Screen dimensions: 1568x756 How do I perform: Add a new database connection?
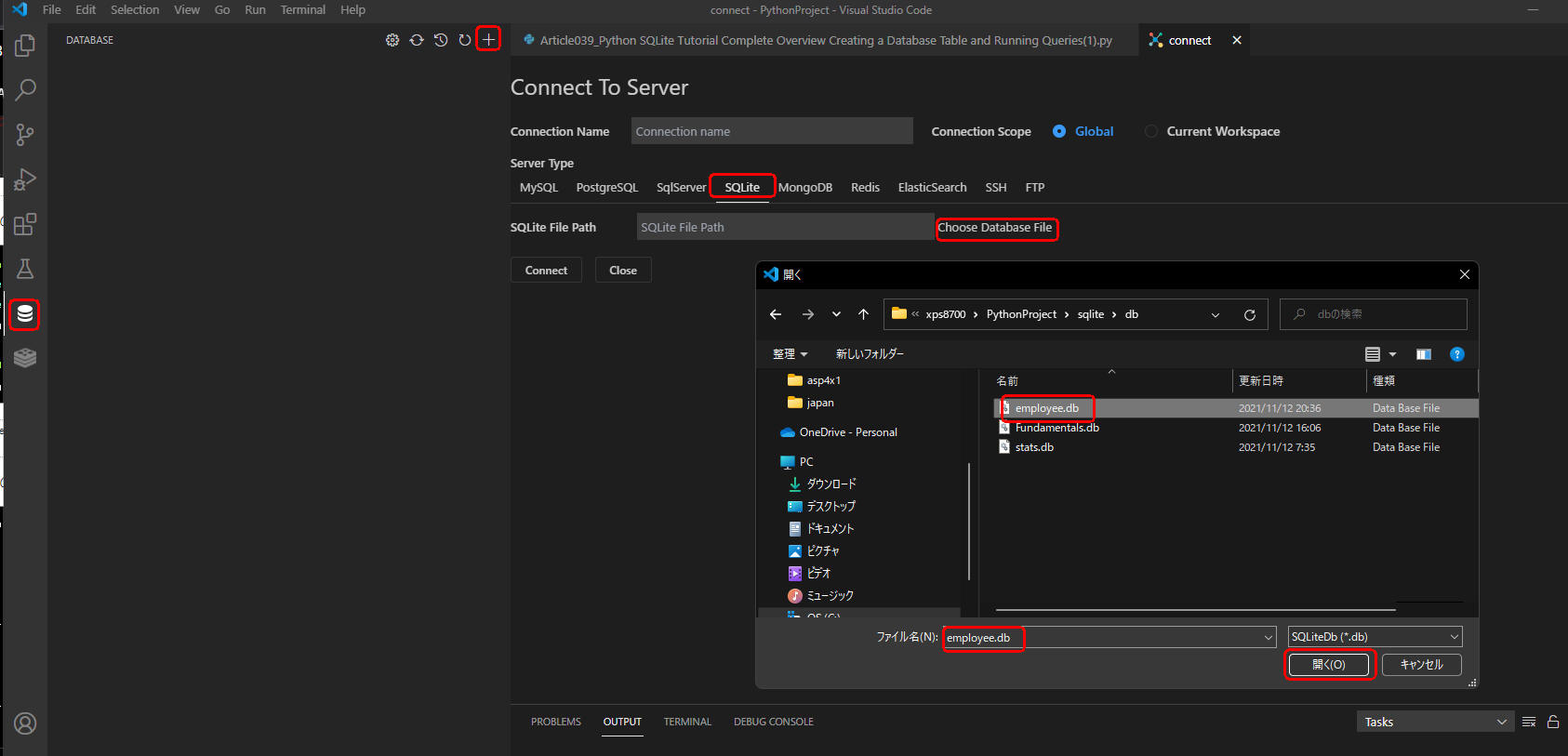488,39
